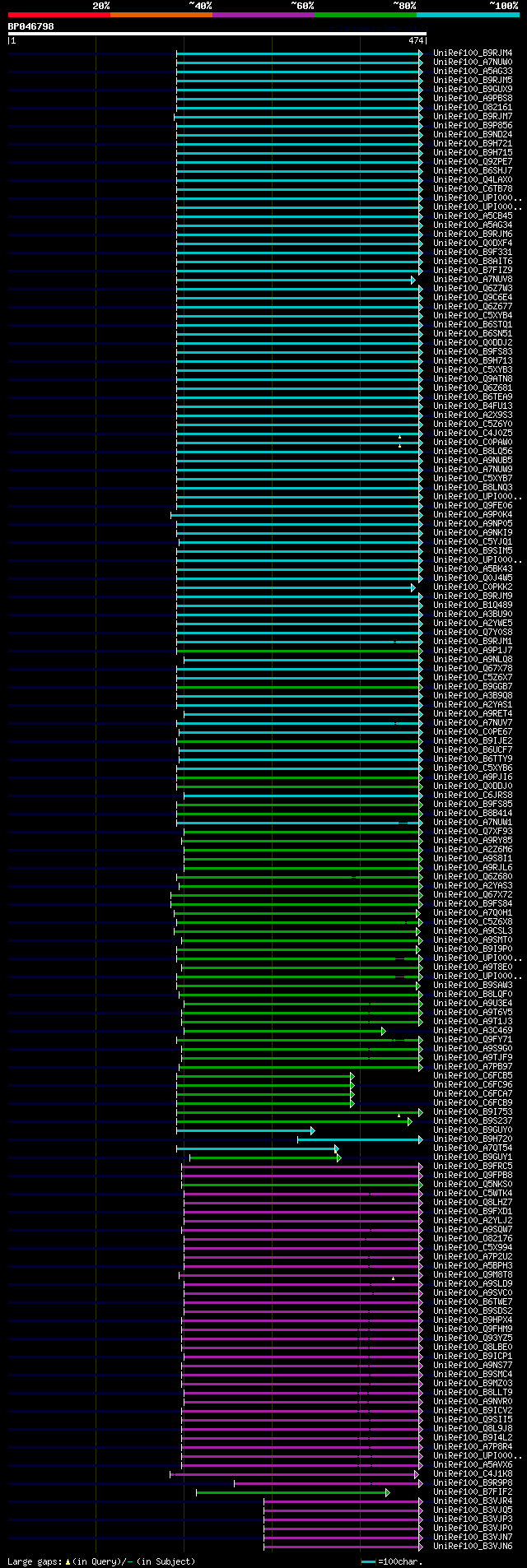This screenshot has height=1568, width=527.
Task: Click hit label UniRef100_A7Q0H1
Action: tap(473, 913)
